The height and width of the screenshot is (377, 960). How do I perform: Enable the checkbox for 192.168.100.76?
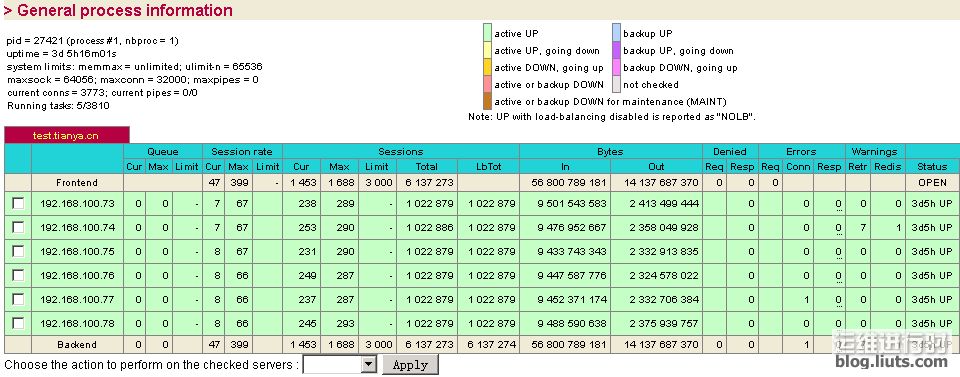point(18,275)
